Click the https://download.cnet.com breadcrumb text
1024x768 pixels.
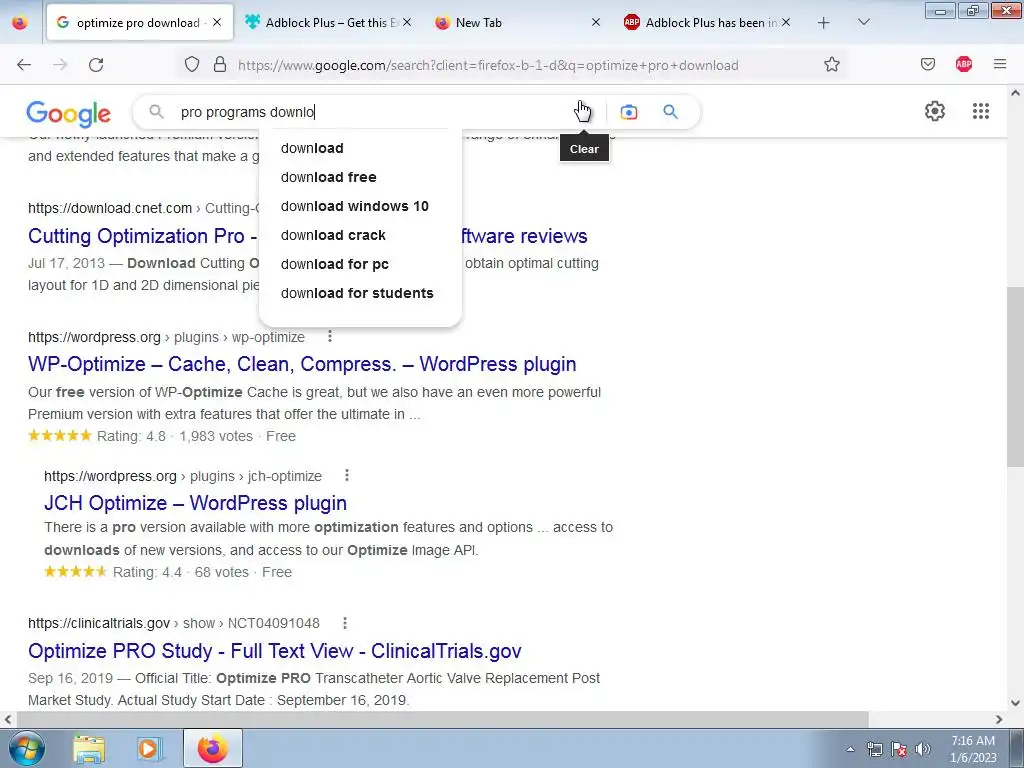(110, 208)
